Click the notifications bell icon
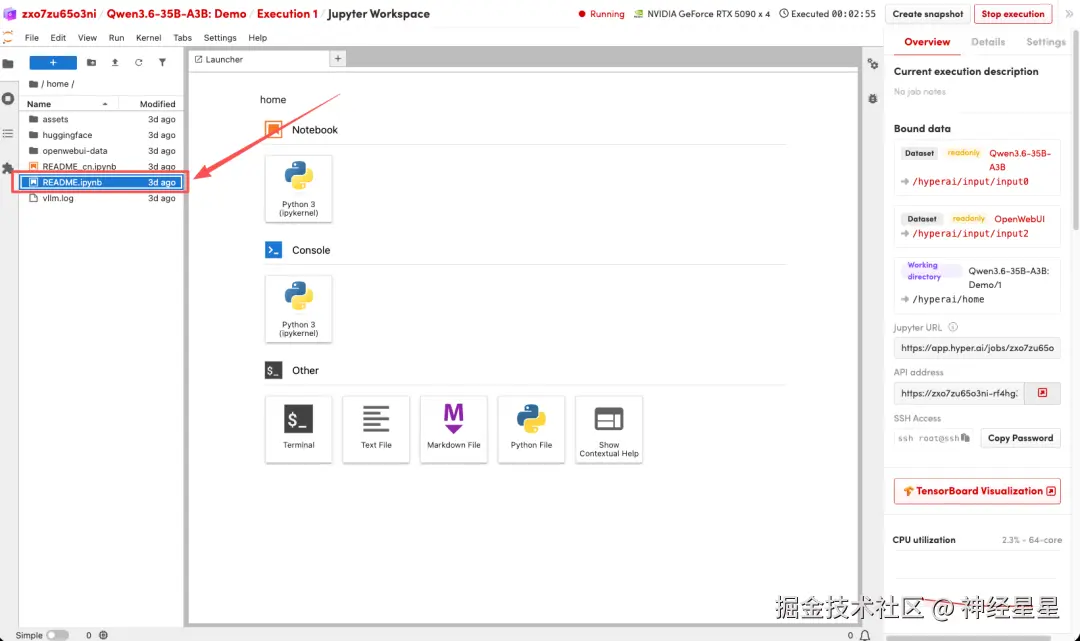Image resolution: width=1080 pixels, height=641 pixels. tap(864, 635)
